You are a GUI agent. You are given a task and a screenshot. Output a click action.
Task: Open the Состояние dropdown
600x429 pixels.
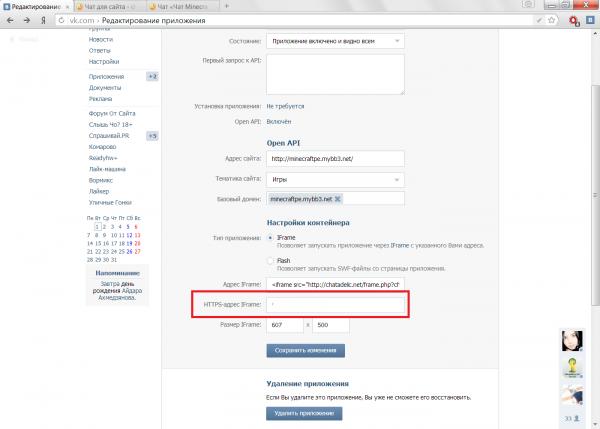point(334,41)
